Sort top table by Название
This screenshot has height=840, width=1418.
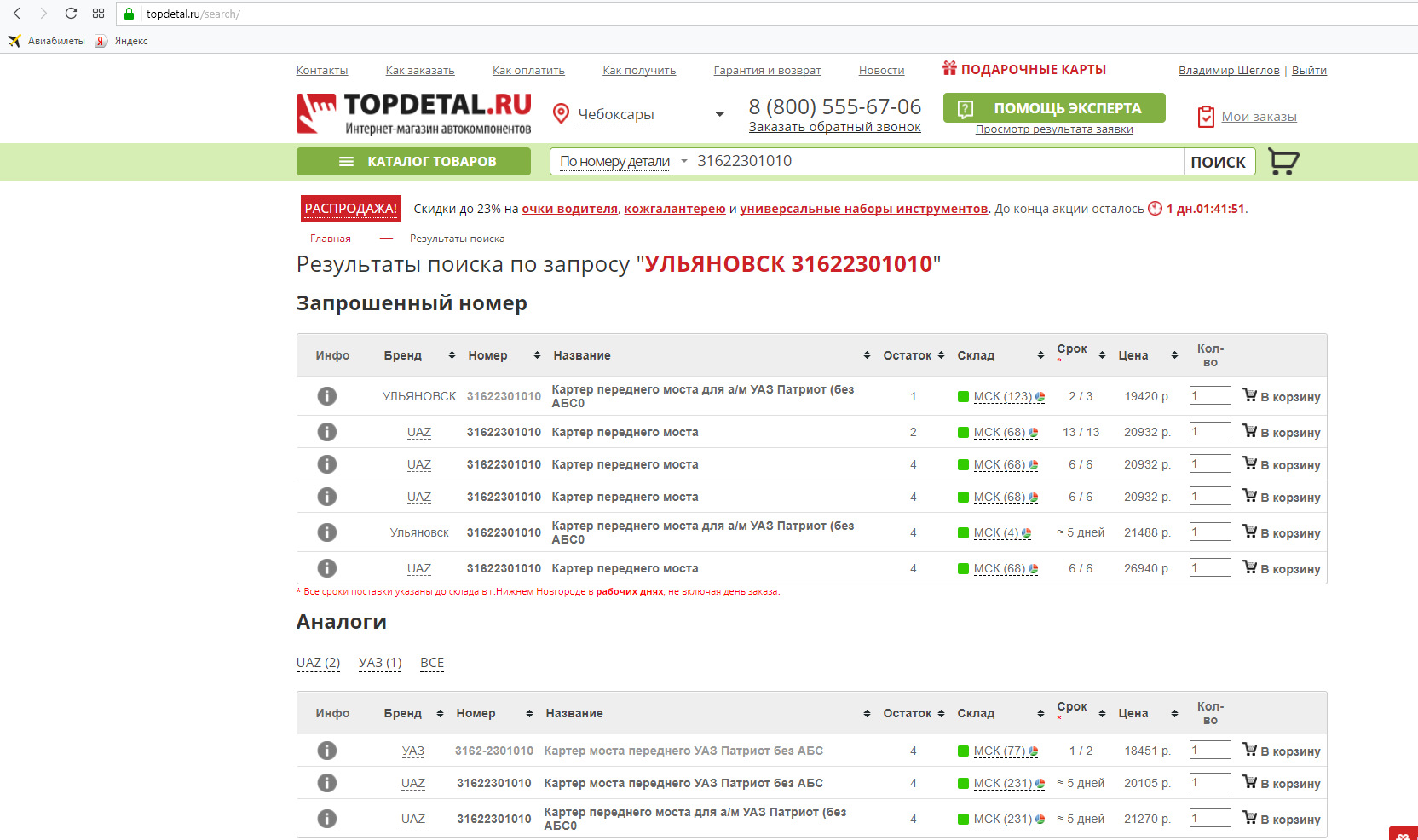(867, 355)
